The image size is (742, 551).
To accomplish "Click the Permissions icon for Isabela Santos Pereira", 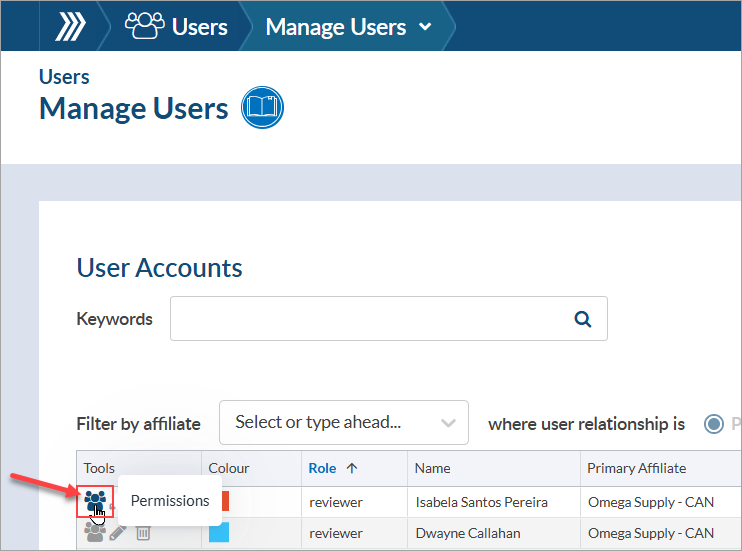I will click(95, 500).
